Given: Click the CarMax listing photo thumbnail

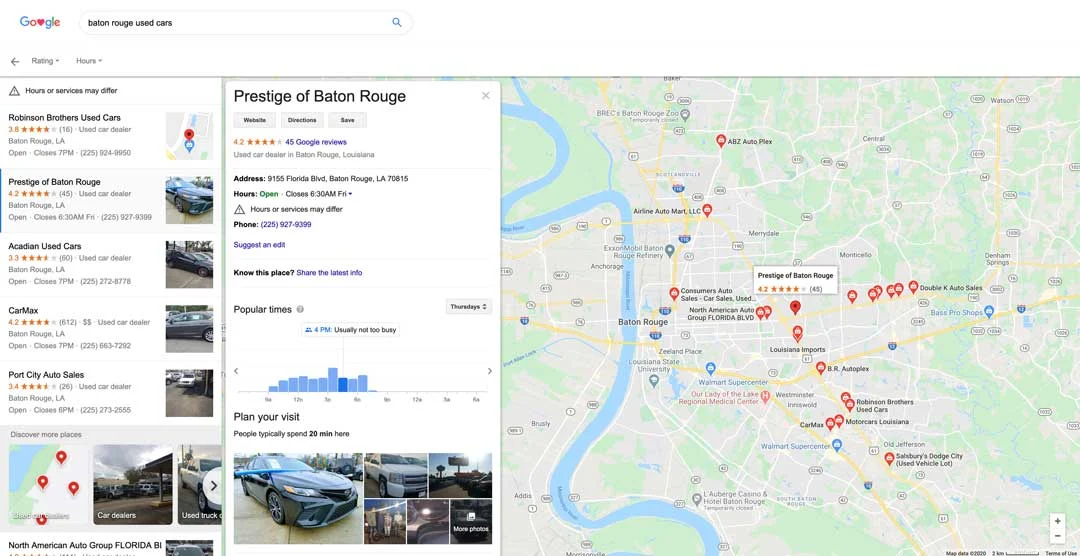Looking at the screenshot, I should click(x=189, y=329).
